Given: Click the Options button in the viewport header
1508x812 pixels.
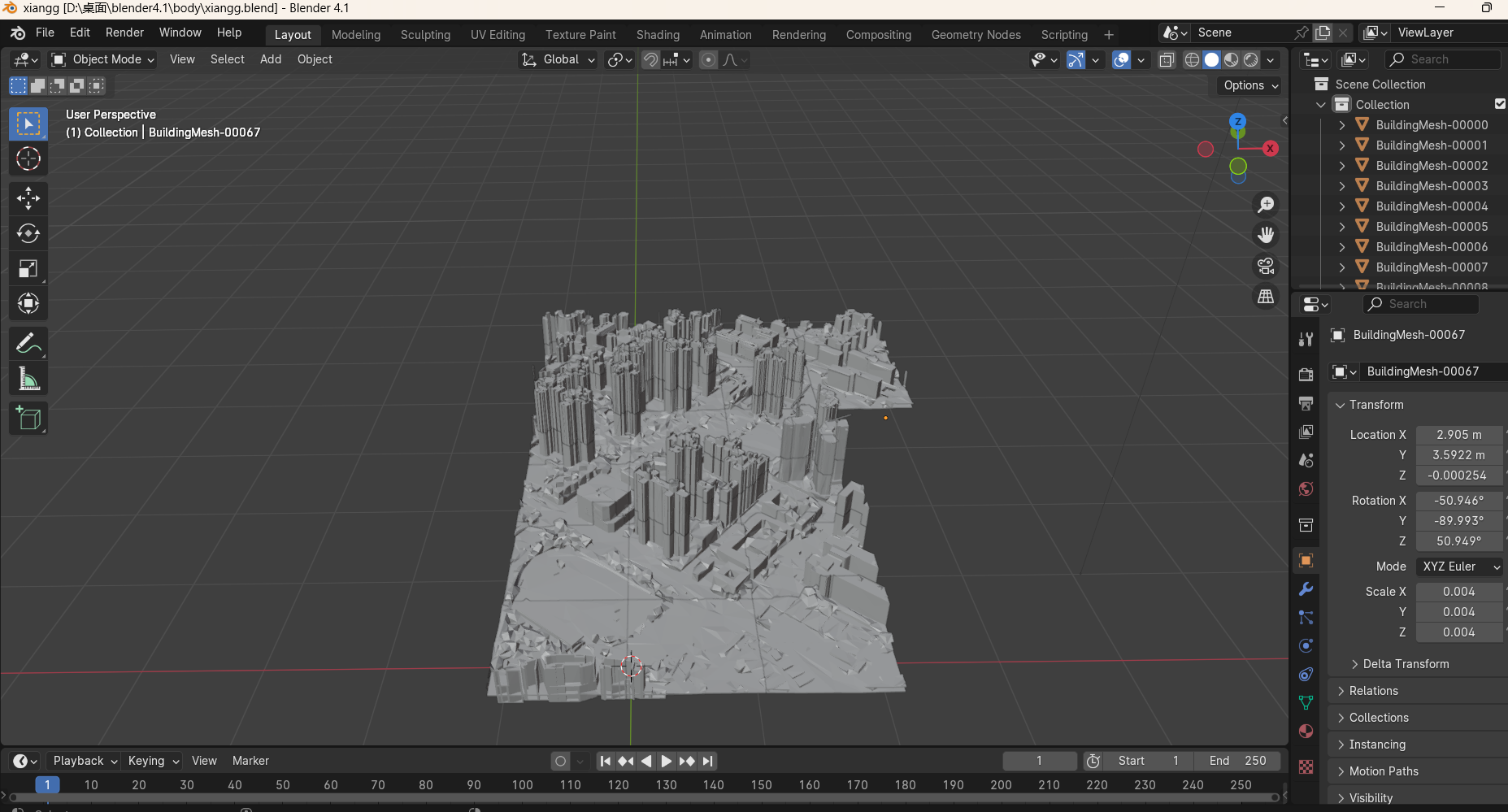Looking at the screenshot, I should pyautogui.click(x=1246, y=85).
